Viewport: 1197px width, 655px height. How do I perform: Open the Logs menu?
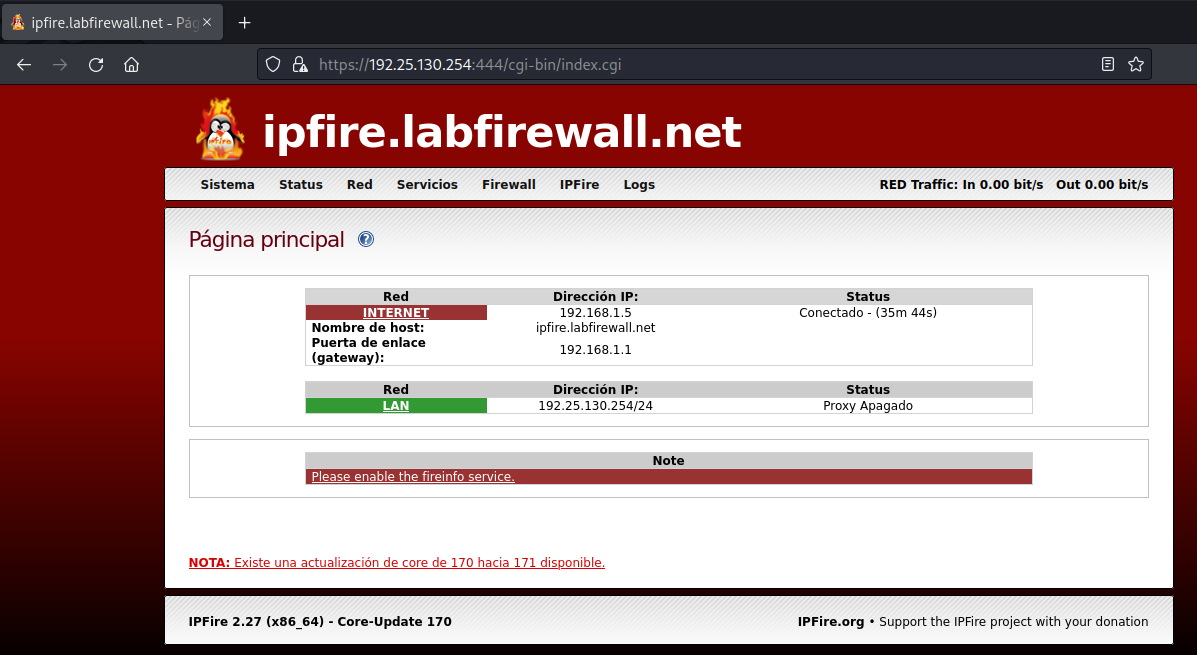639,185
